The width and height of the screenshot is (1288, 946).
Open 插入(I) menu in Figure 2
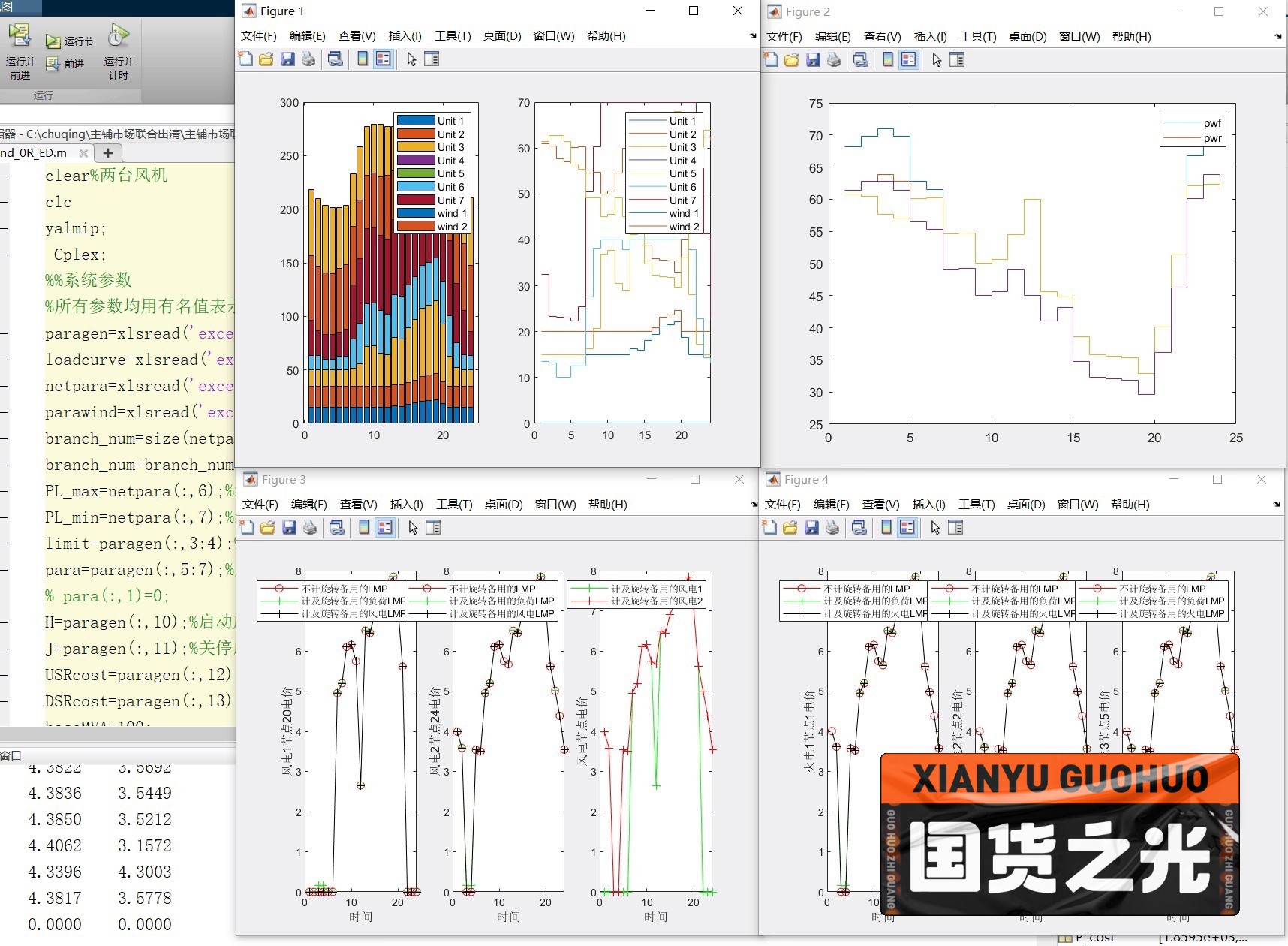pyautogui.click(x=931, y=36)
